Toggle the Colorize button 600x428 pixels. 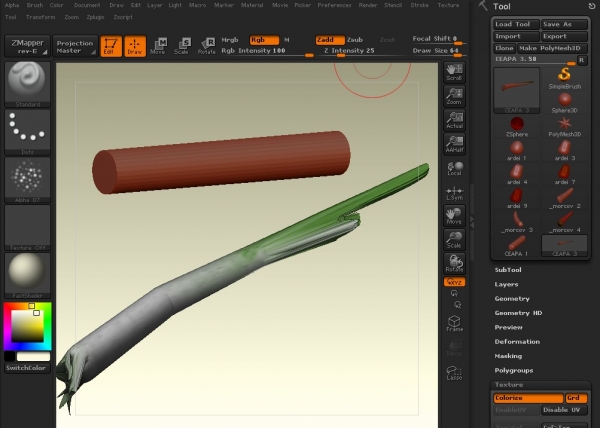(528, 398)
